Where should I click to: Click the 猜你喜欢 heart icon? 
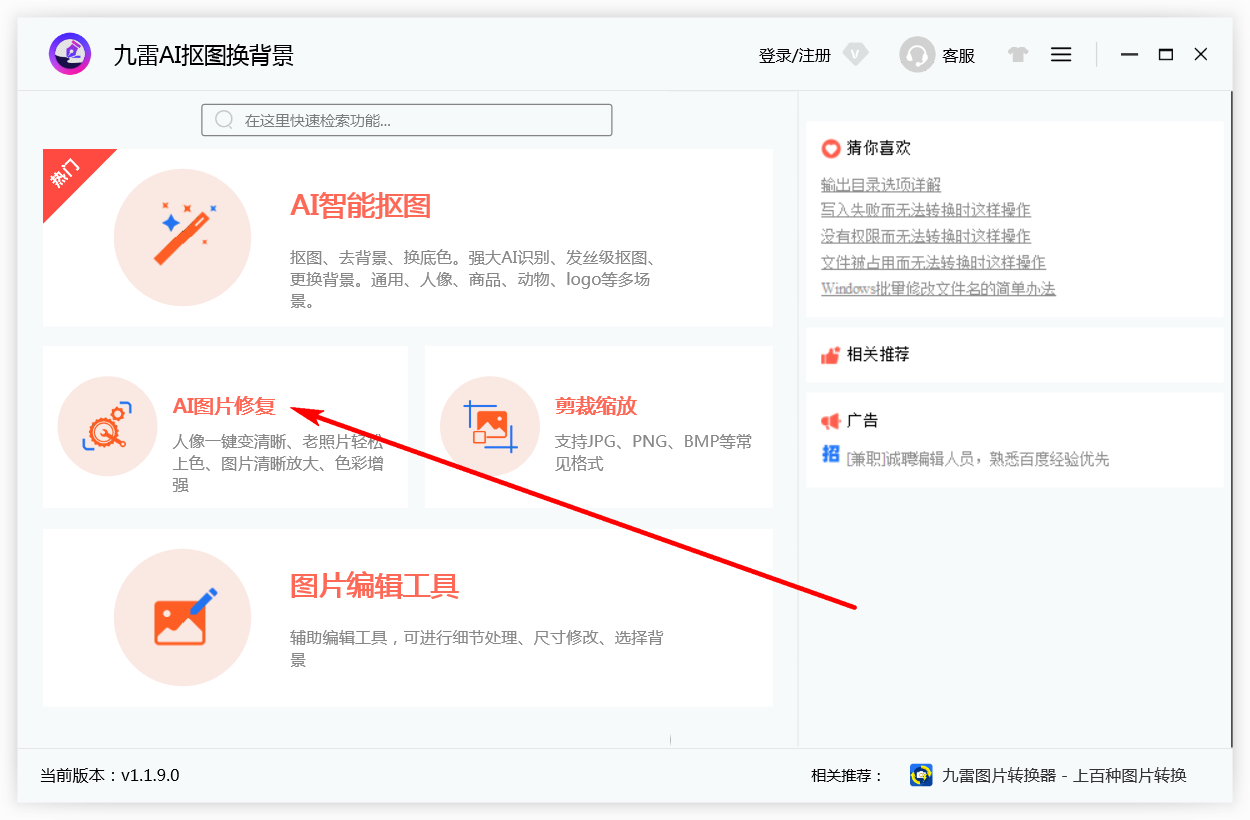click(831, 149)
